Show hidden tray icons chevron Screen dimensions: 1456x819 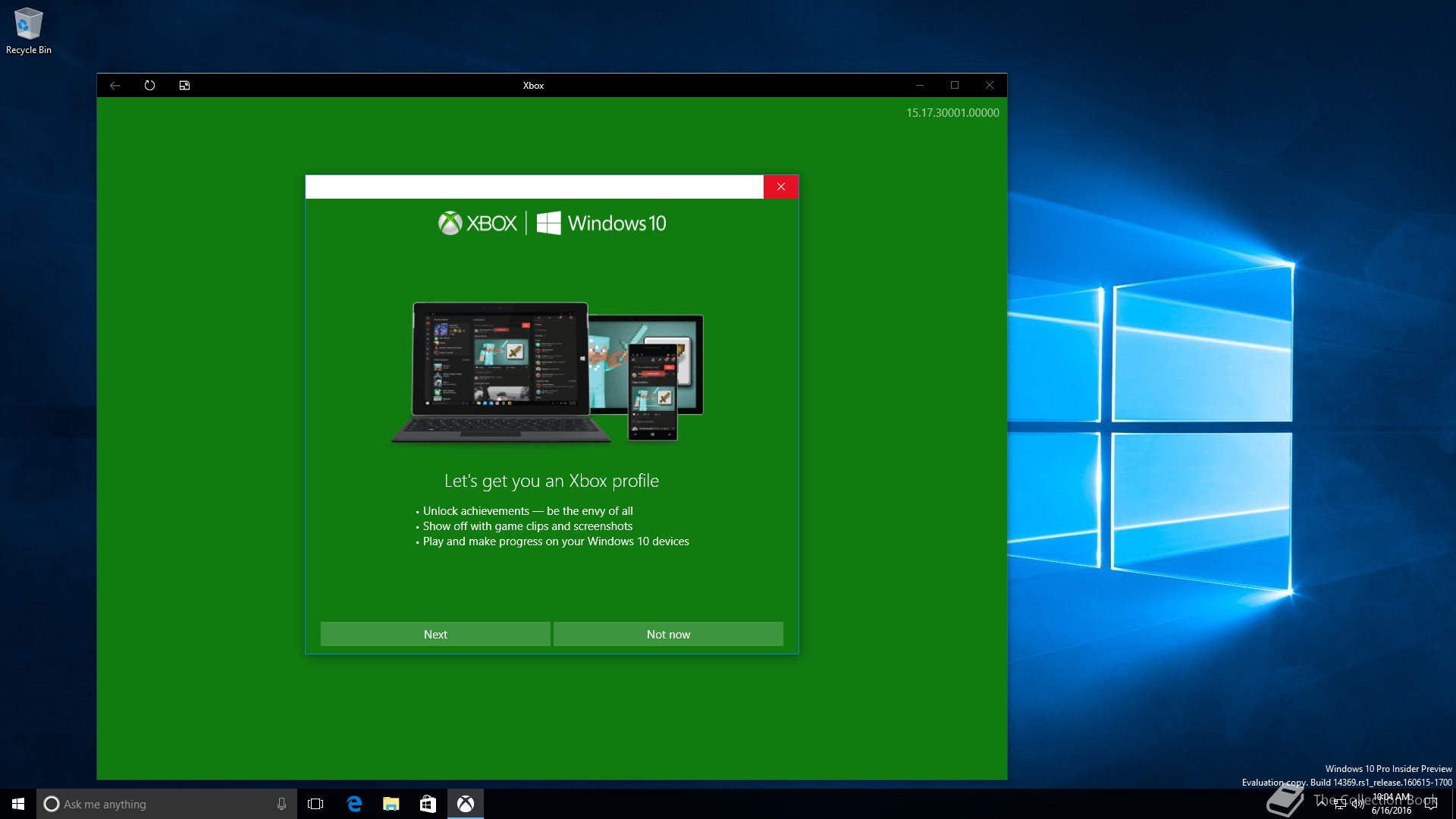(x=1322, y=803)
